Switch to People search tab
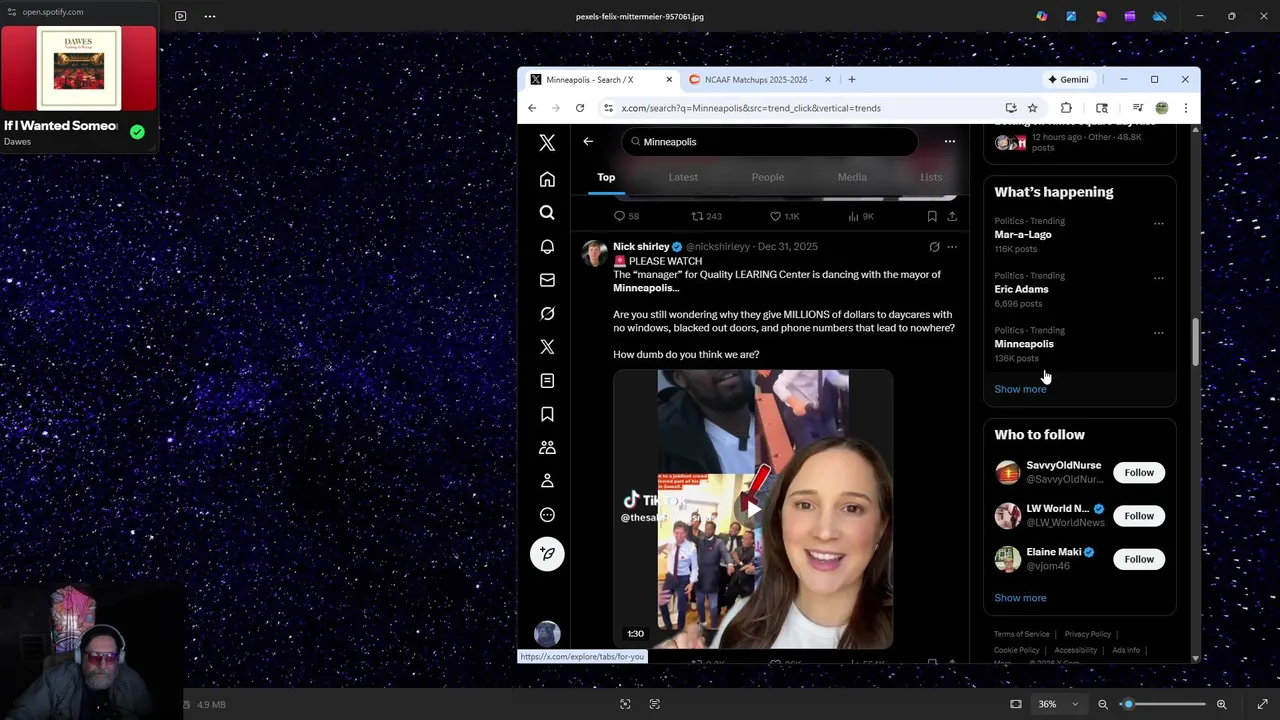The width and height of the screenshot is (1280, 720). [768, 177]
